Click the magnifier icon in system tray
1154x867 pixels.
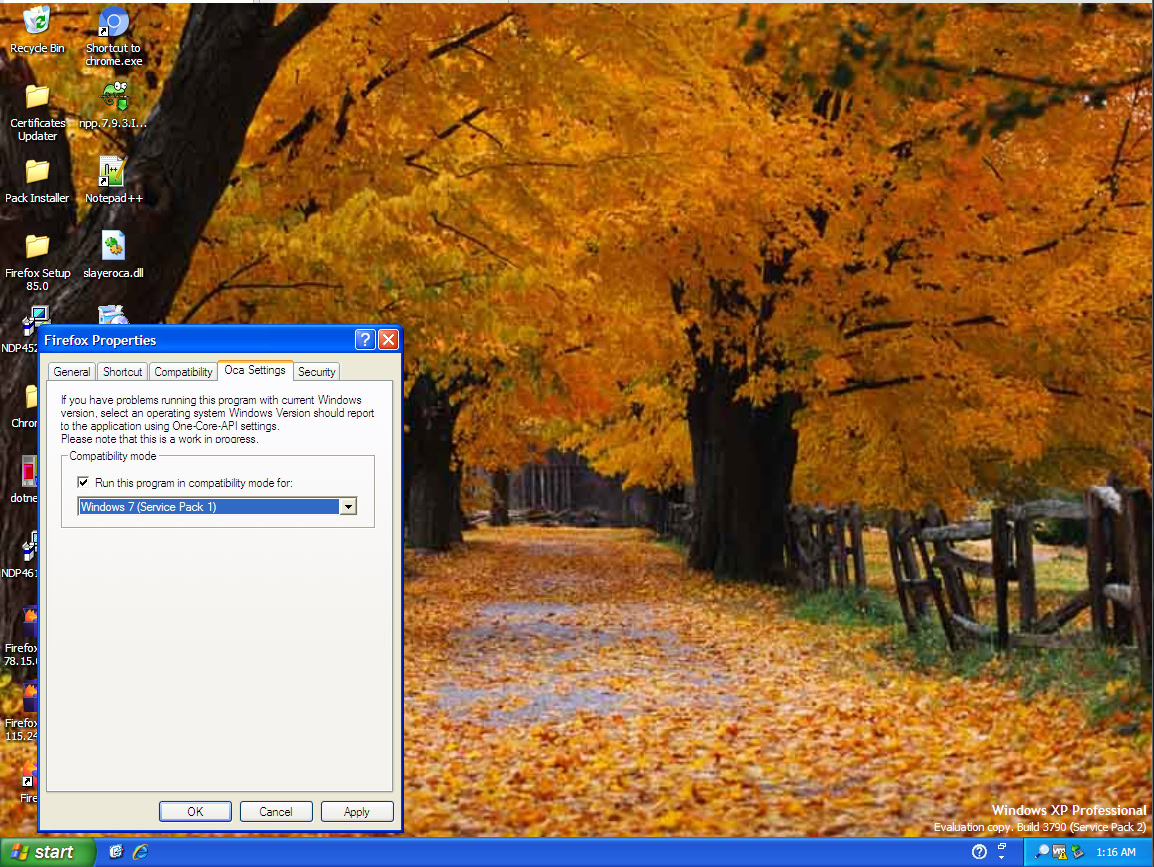tap(1041, 852)
